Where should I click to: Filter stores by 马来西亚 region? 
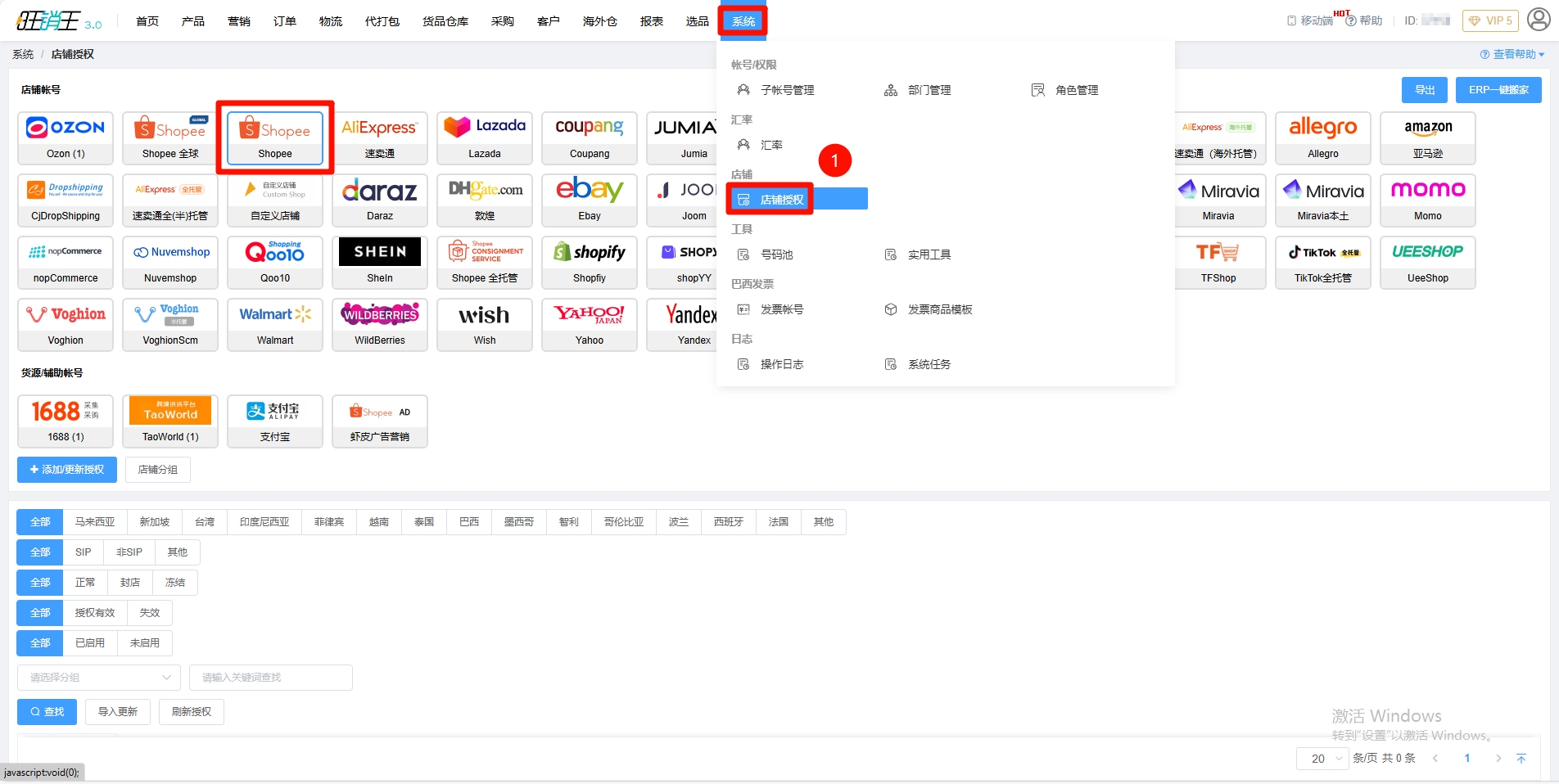(95, 522)
